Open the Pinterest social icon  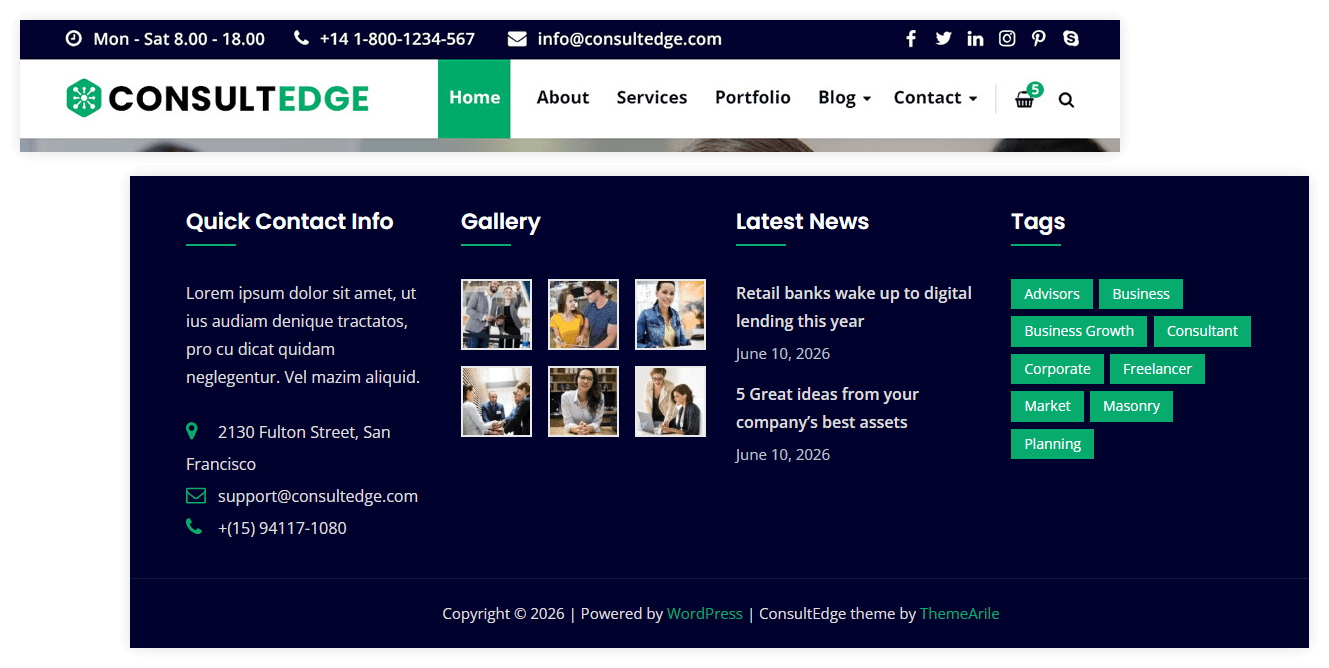pos(1039,39)
